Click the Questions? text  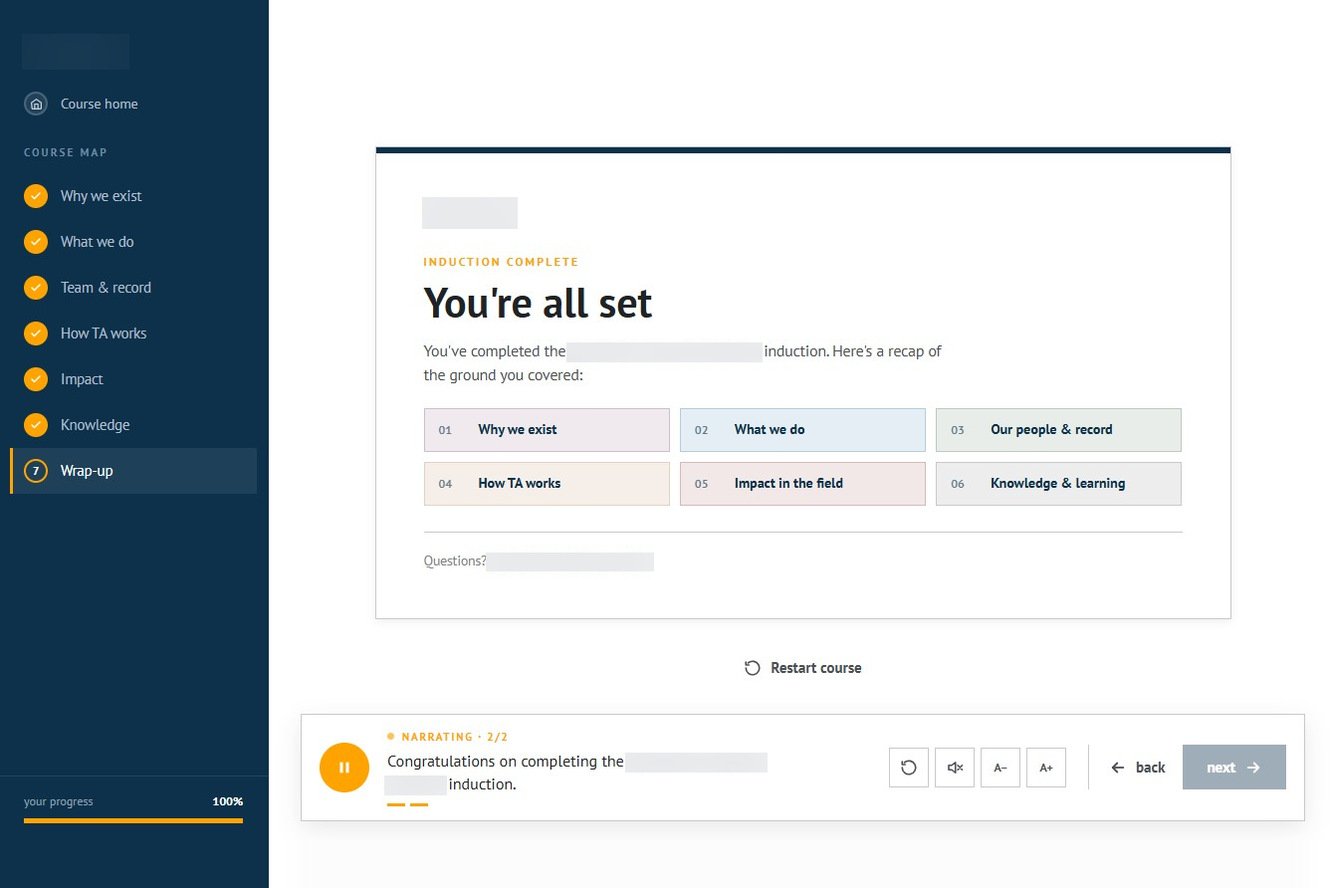pyautogui.click(x=455, y=561)
